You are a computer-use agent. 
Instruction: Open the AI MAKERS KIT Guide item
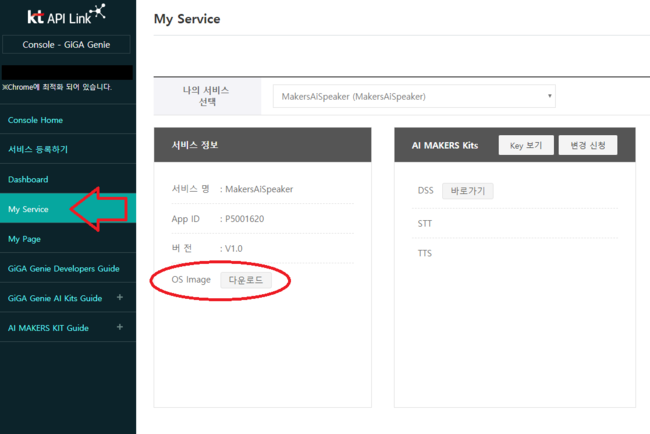pyautogui.click(x=48, y=328)
